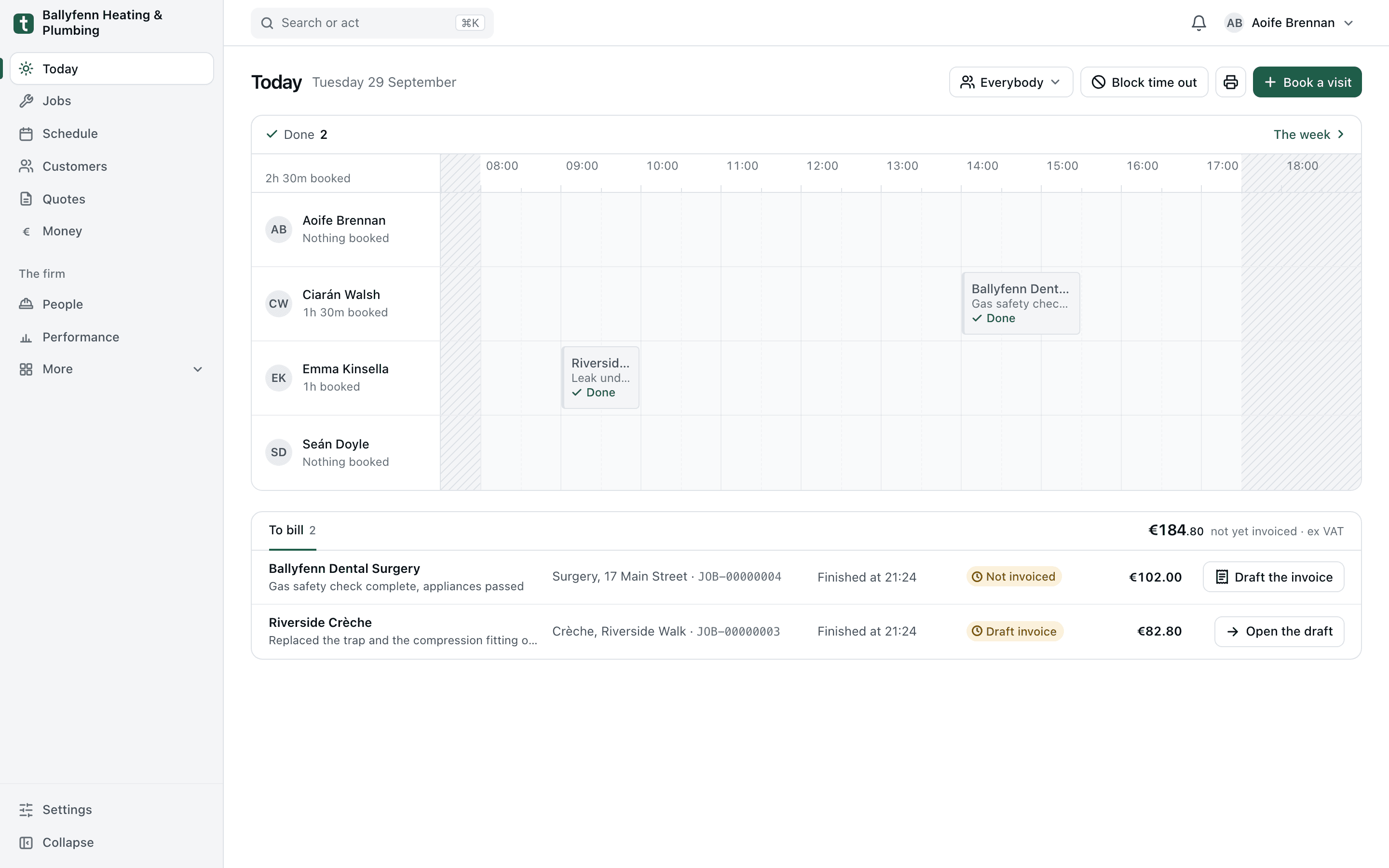
Task: Click Aoife Brennan's AB avatar in schedule row
Action: tap(278, 230)
